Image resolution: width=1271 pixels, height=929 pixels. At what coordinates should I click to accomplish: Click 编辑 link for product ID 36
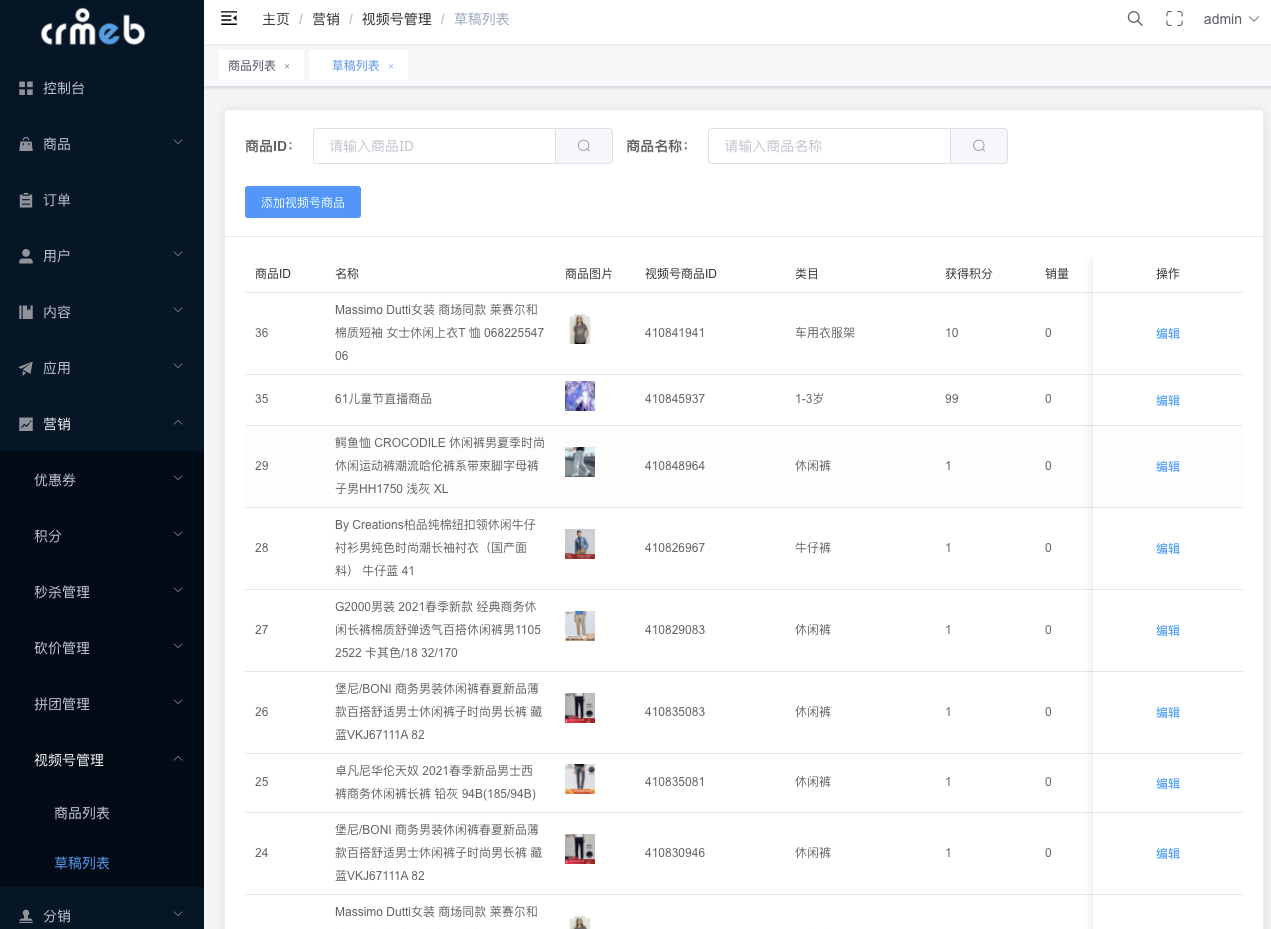coord(1167,332)
